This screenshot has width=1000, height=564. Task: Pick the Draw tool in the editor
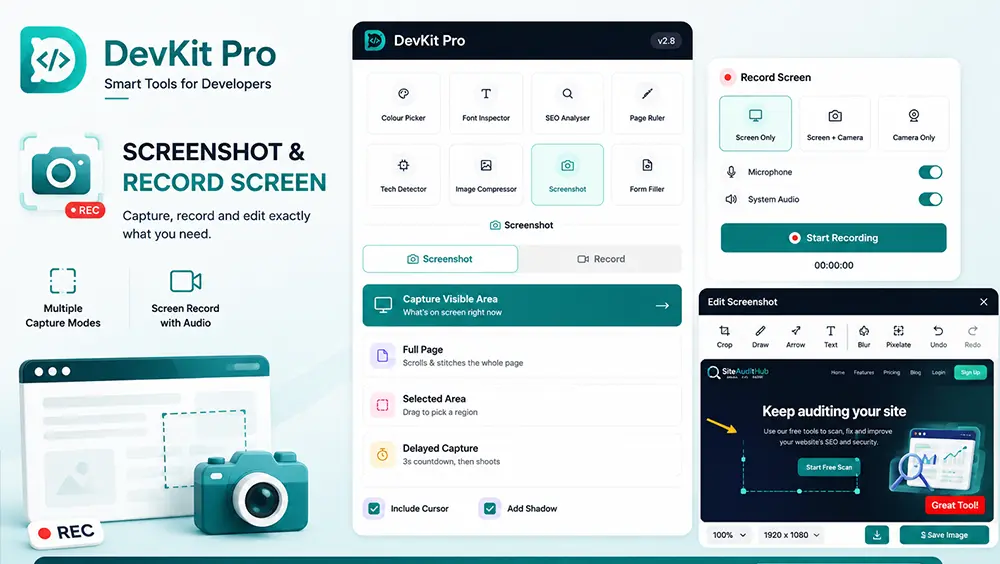point(760,336)
